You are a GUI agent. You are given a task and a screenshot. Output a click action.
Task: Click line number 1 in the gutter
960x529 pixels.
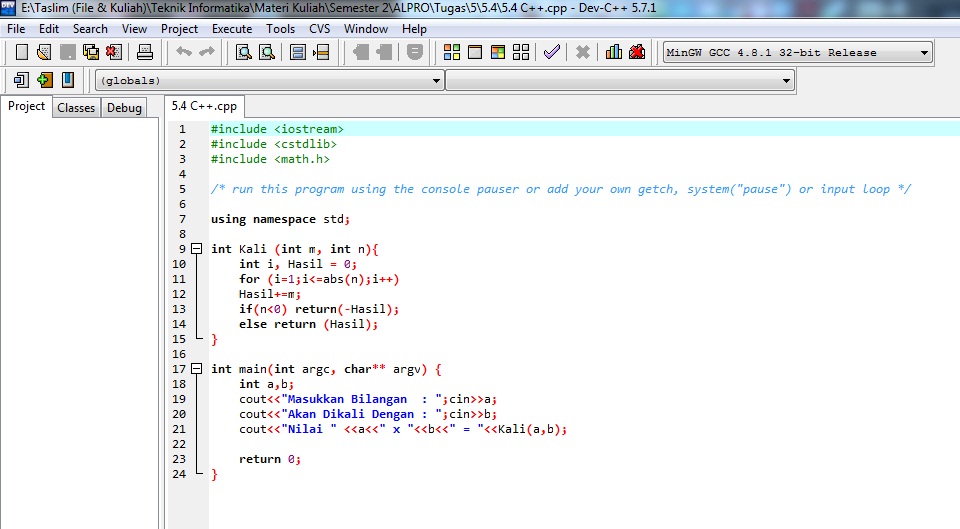pyautogui.click(x=182, y=129)
